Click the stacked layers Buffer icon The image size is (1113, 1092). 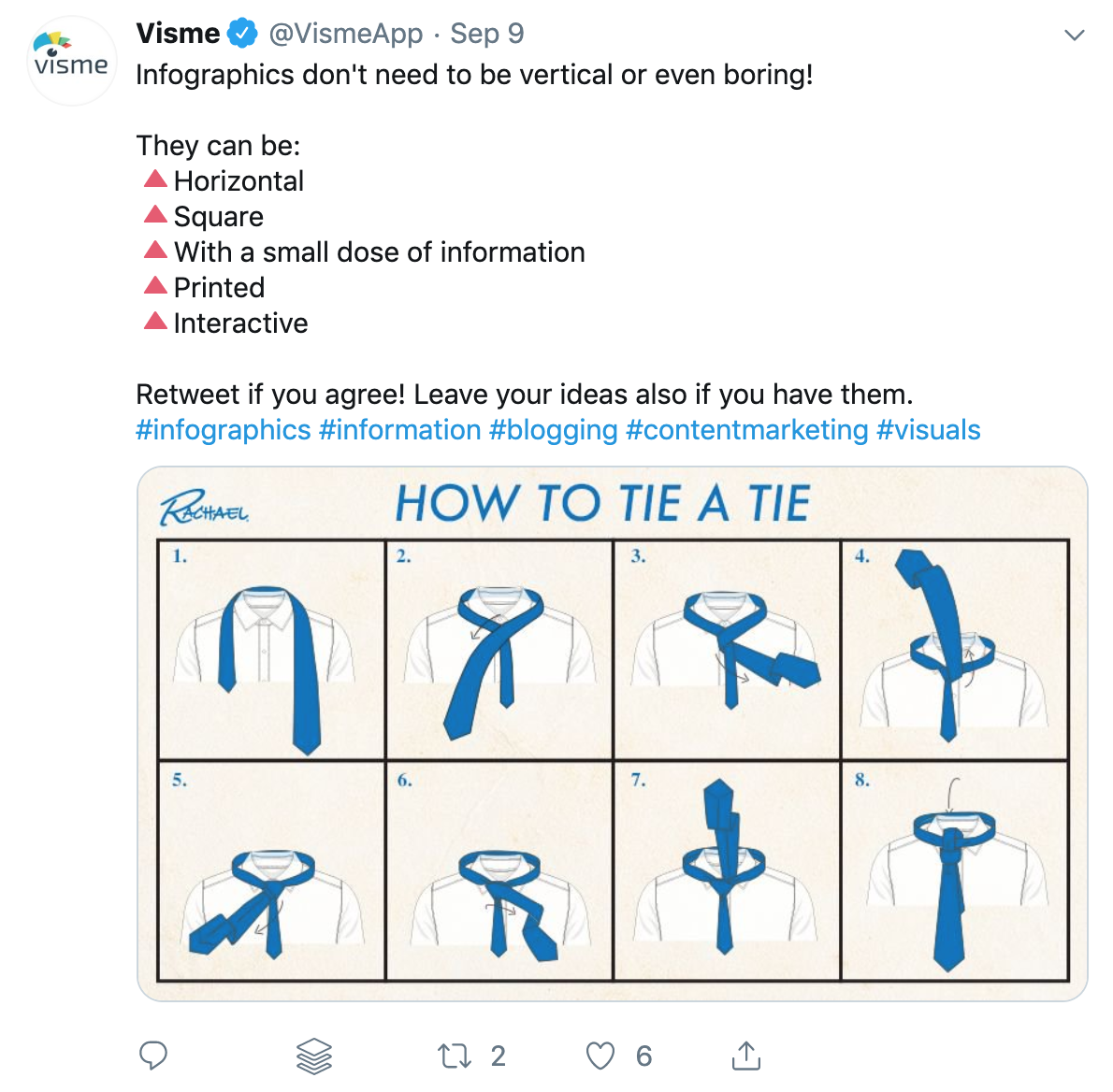[313, 1056]
